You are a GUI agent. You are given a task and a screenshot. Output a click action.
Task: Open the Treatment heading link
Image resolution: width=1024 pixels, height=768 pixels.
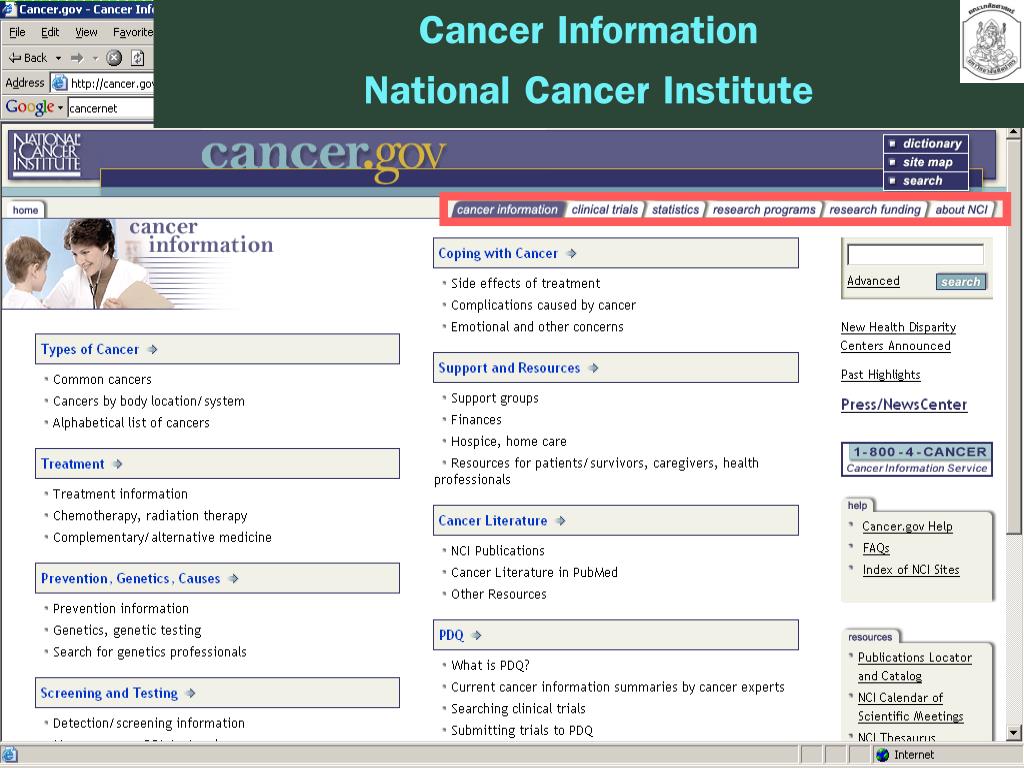[x=72, y=464]
